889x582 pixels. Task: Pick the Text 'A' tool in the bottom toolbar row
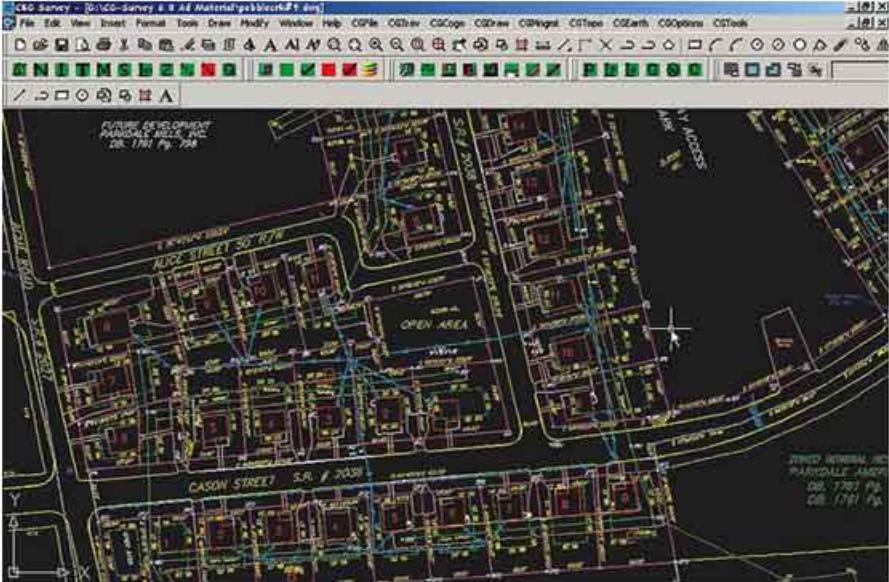[x=165, y=96]
